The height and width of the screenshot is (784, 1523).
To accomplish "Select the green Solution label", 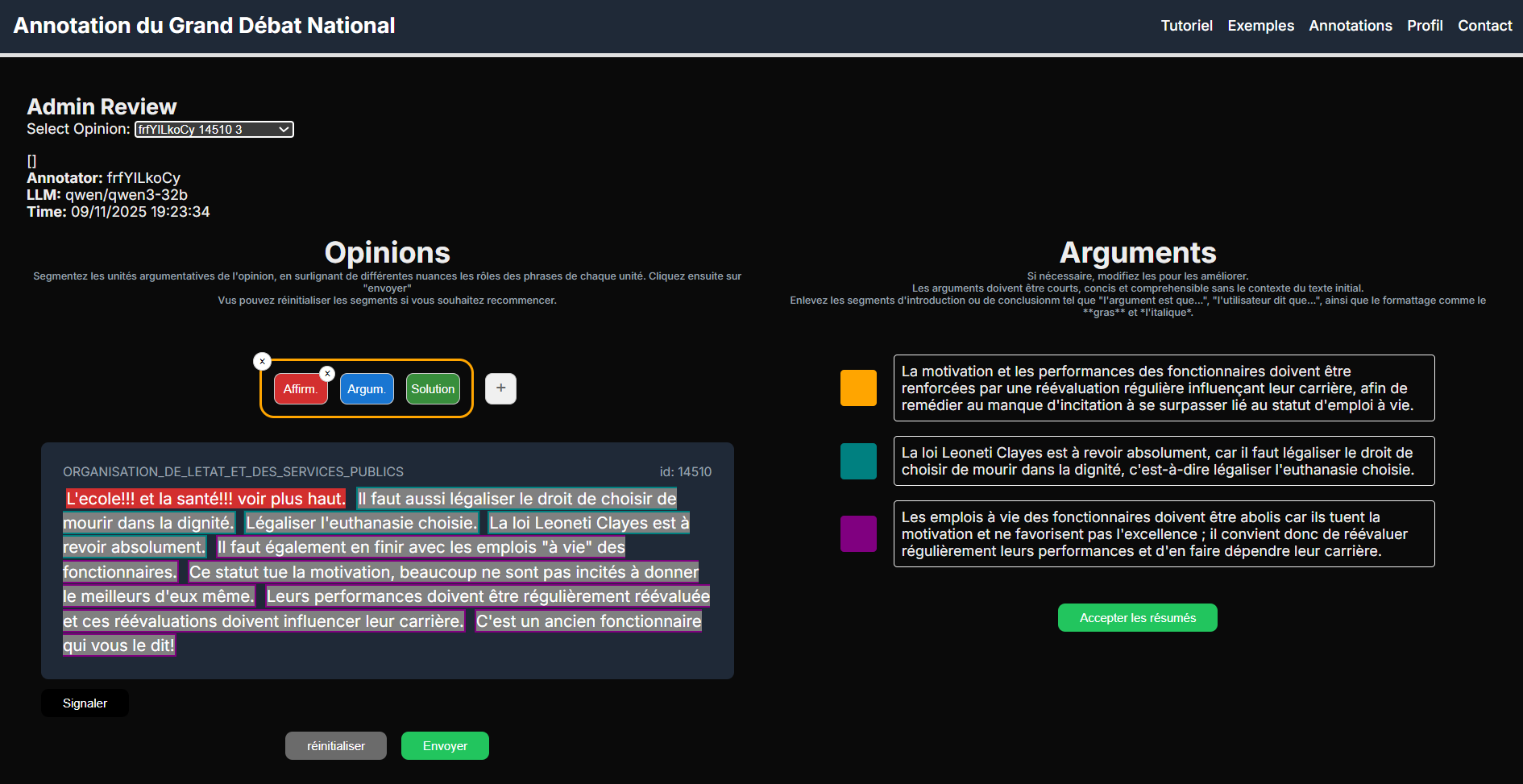I will 433,389.
